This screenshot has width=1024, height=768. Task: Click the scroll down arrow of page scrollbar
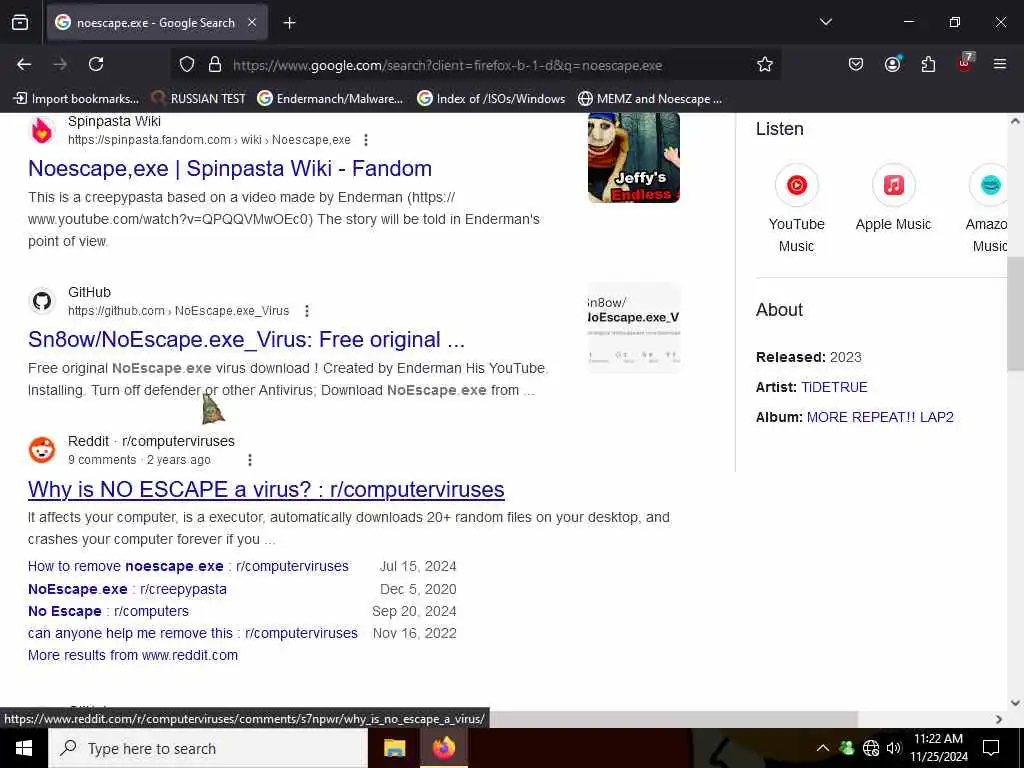[x=1015, y=703]
